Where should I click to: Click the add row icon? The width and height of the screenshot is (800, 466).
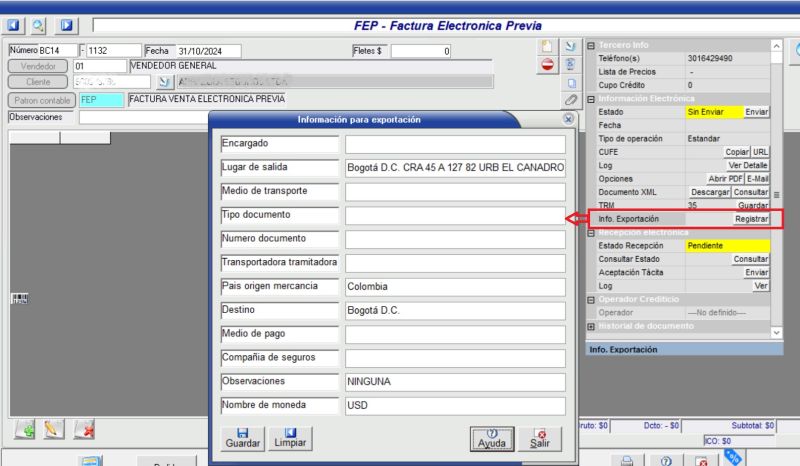[27, 429]
